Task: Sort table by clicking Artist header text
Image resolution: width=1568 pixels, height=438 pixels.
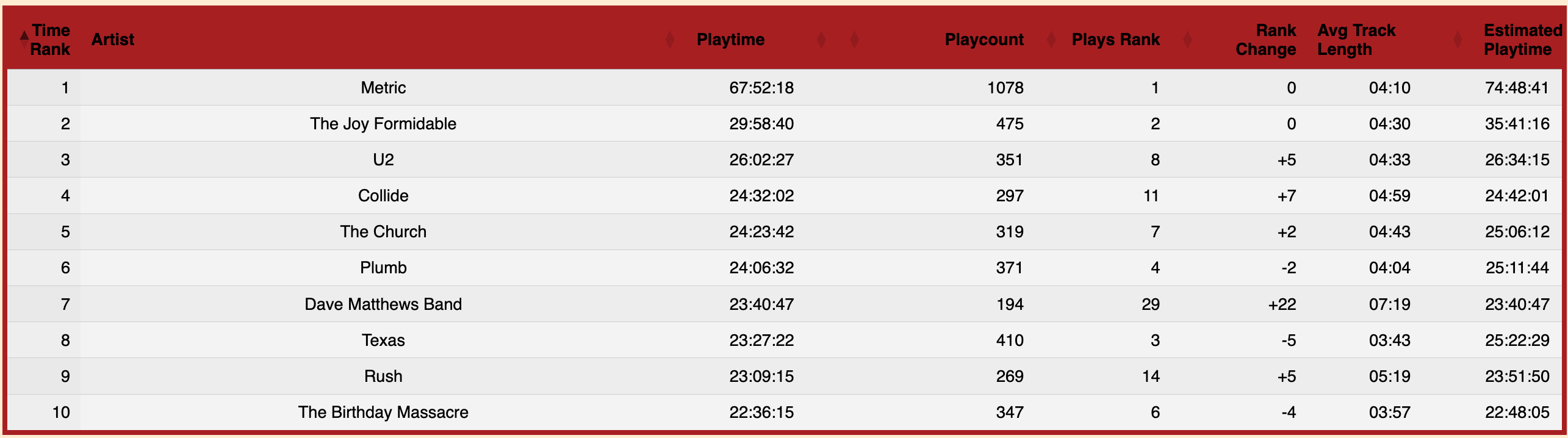Action: 113,40
